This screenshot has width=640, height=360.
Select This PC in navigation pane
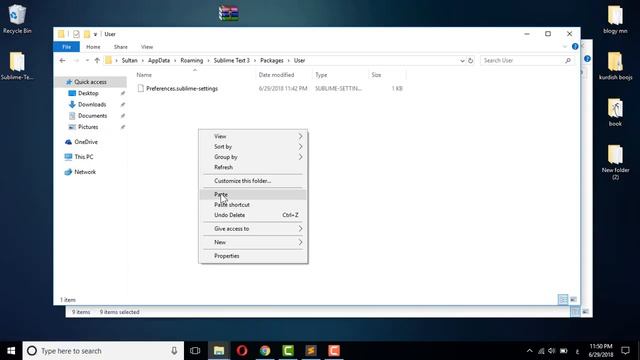[84, 157]
